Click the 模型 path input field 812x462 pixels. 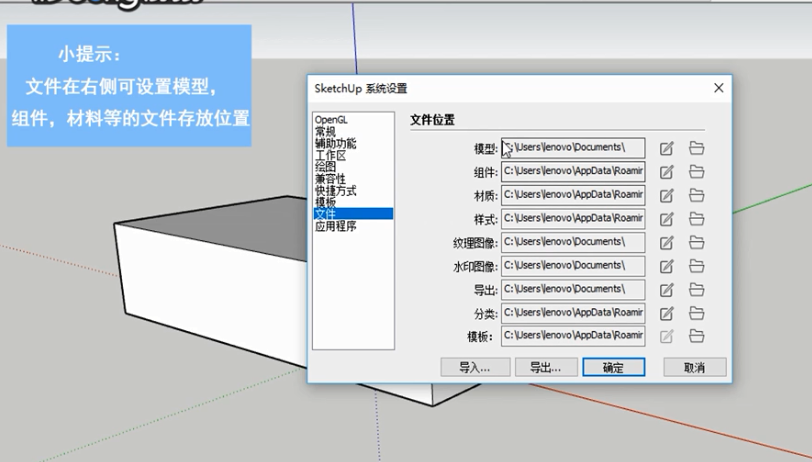(x=573, y=148)
